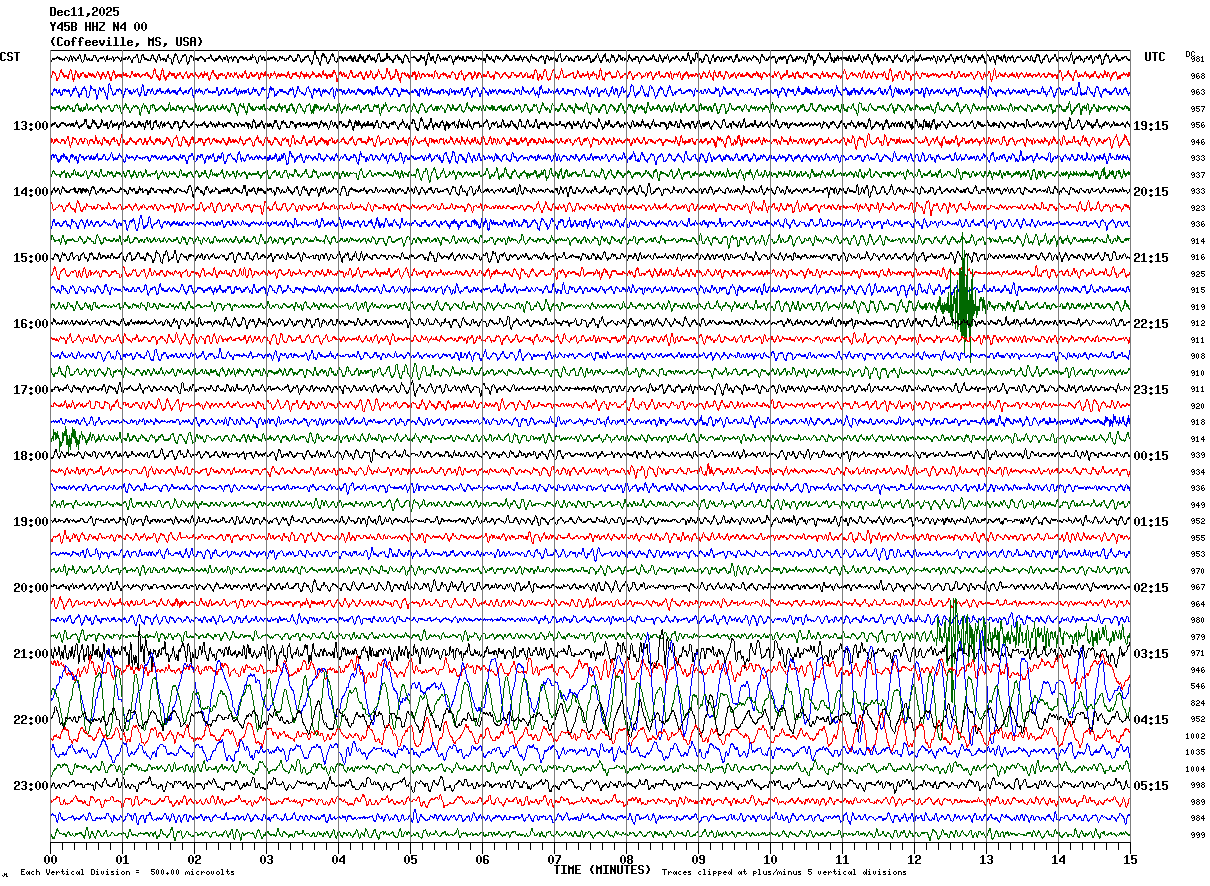The height and width of the screenshot is (886, 1210).
Task: Select the 03 minute axis tick label
Action: [266, 859]
